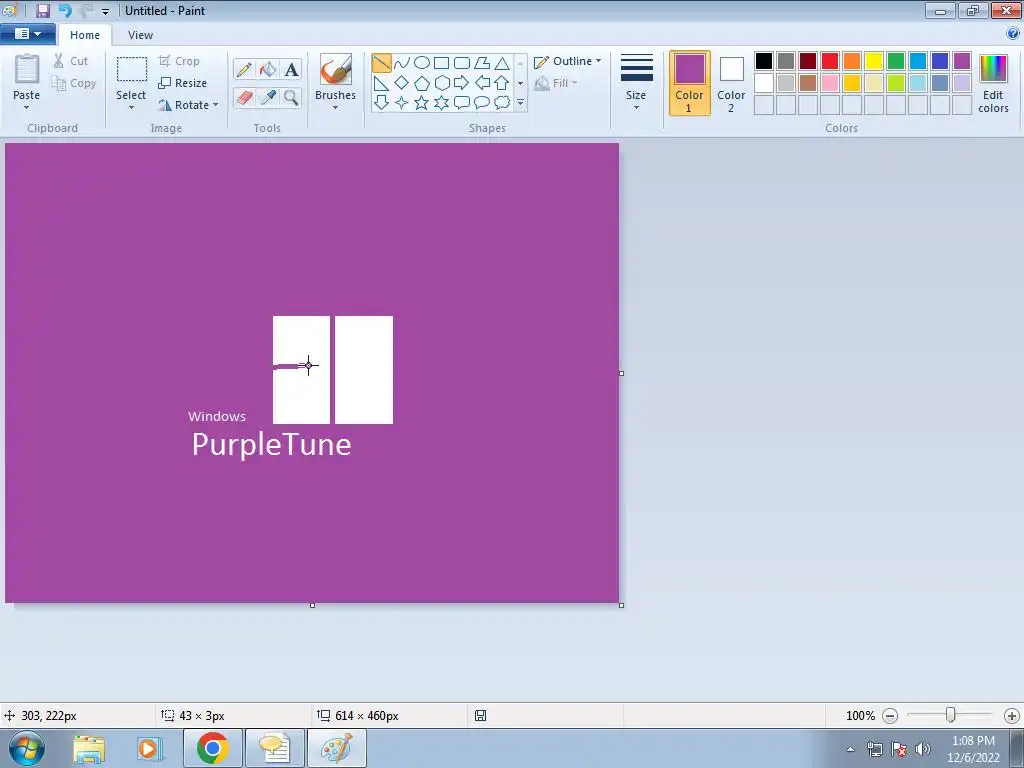Choose the Right arrow shape
The image size is (1024, 768).
pos(462,83)
